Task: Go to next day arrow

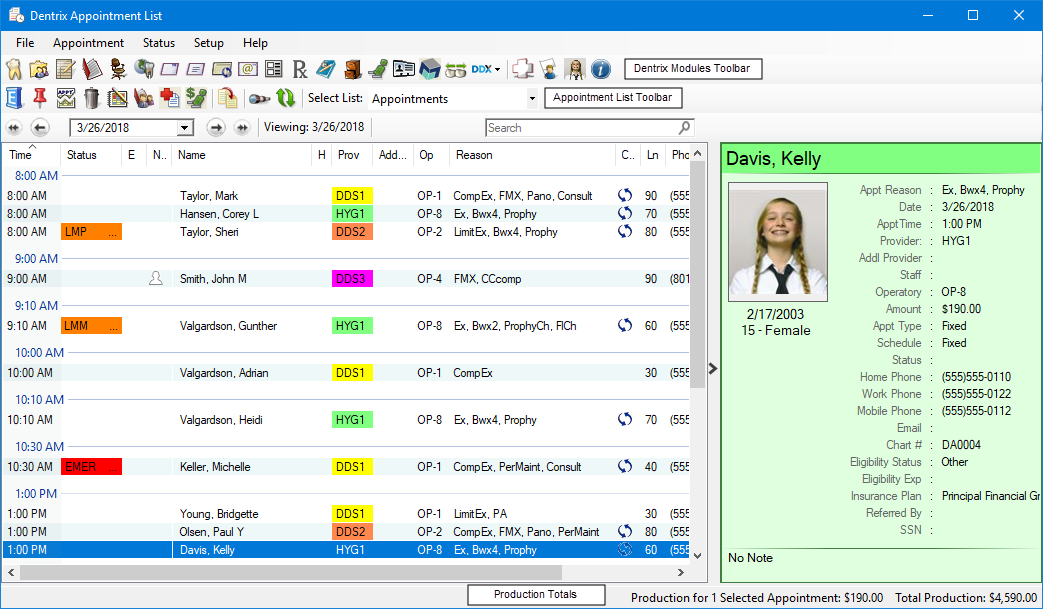Action: [215, 128]
